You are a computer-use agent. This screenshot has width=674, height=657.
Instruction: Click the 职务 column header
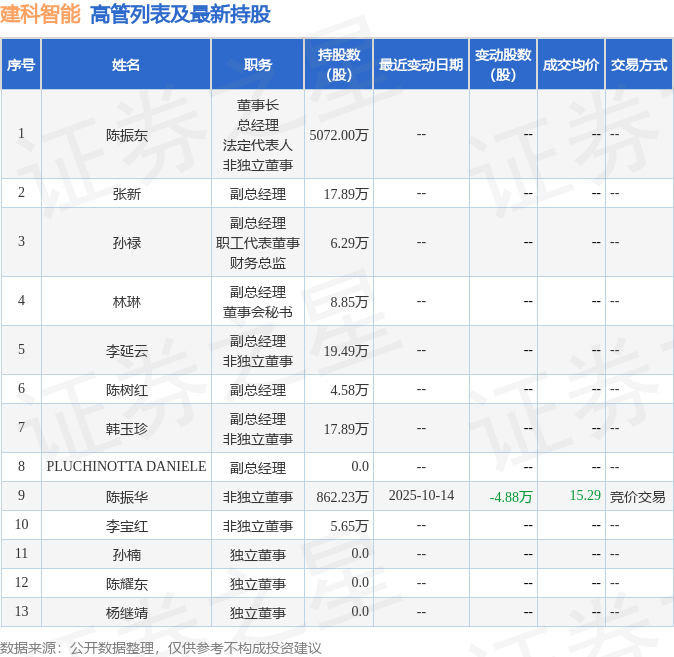tap(257, 64)
